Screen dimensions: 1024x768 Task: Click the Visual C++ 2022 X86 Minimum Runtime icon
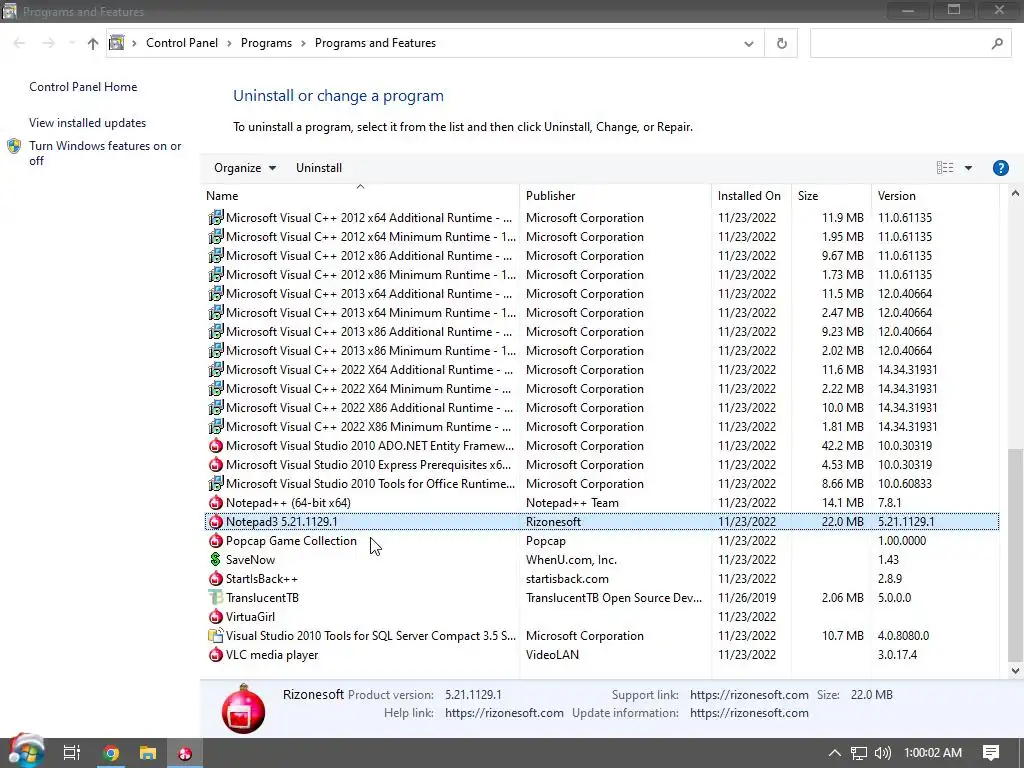(216, 426)
